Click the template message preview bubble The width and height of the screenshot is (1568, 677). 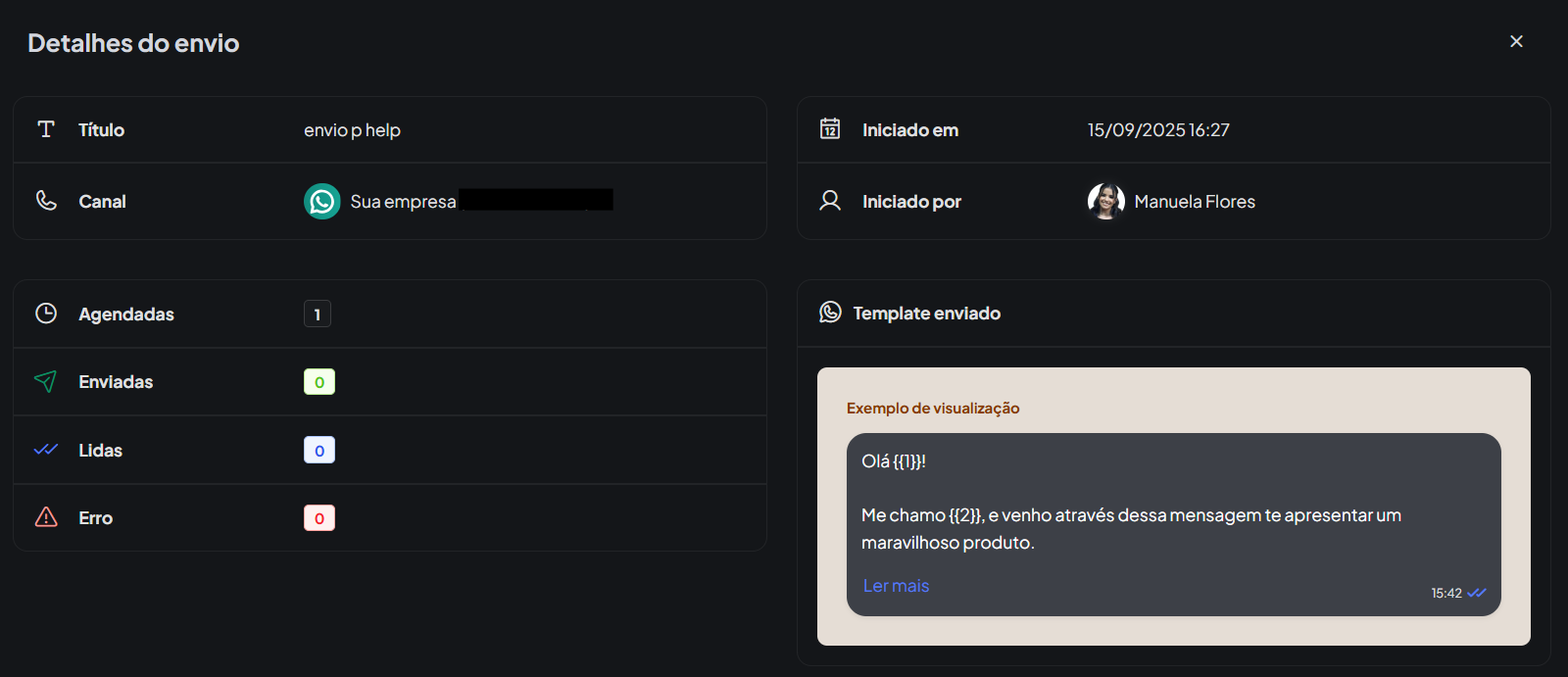click(1173, 509)
